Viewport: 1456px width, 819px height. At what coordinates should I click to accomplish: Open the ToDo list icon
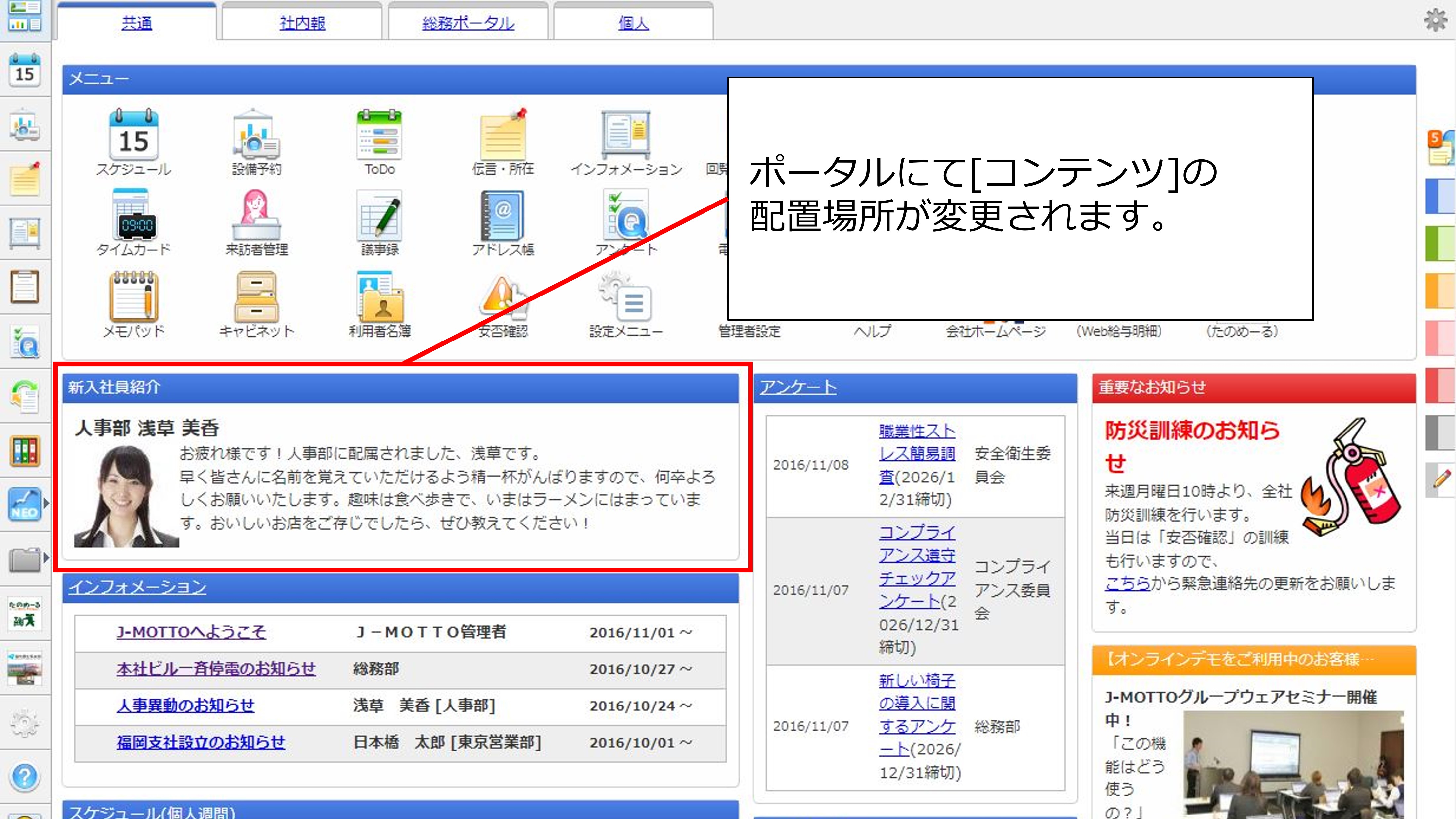[x=379, y=135]
